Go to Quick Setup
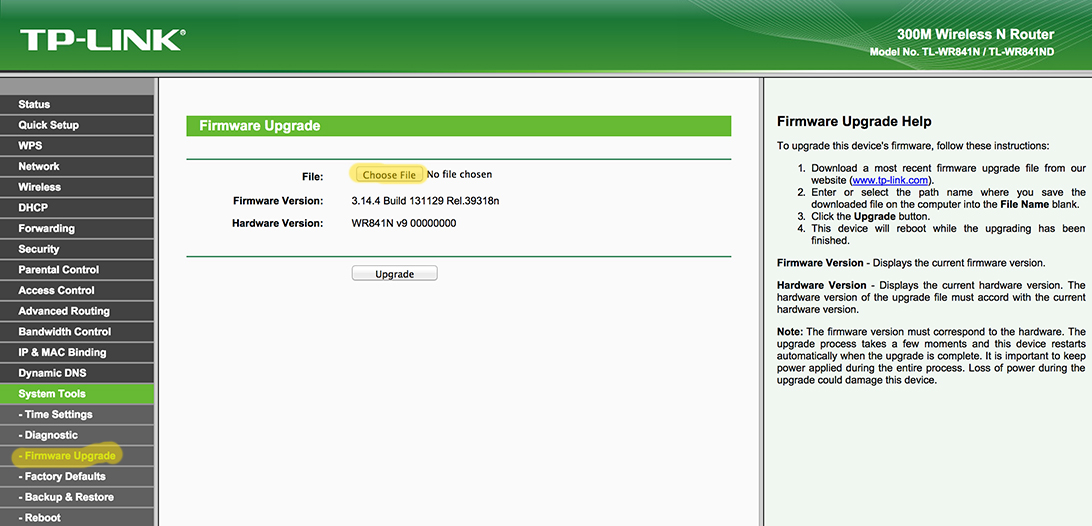Screen dimensions: 1092x526 (x=48, y=125)
